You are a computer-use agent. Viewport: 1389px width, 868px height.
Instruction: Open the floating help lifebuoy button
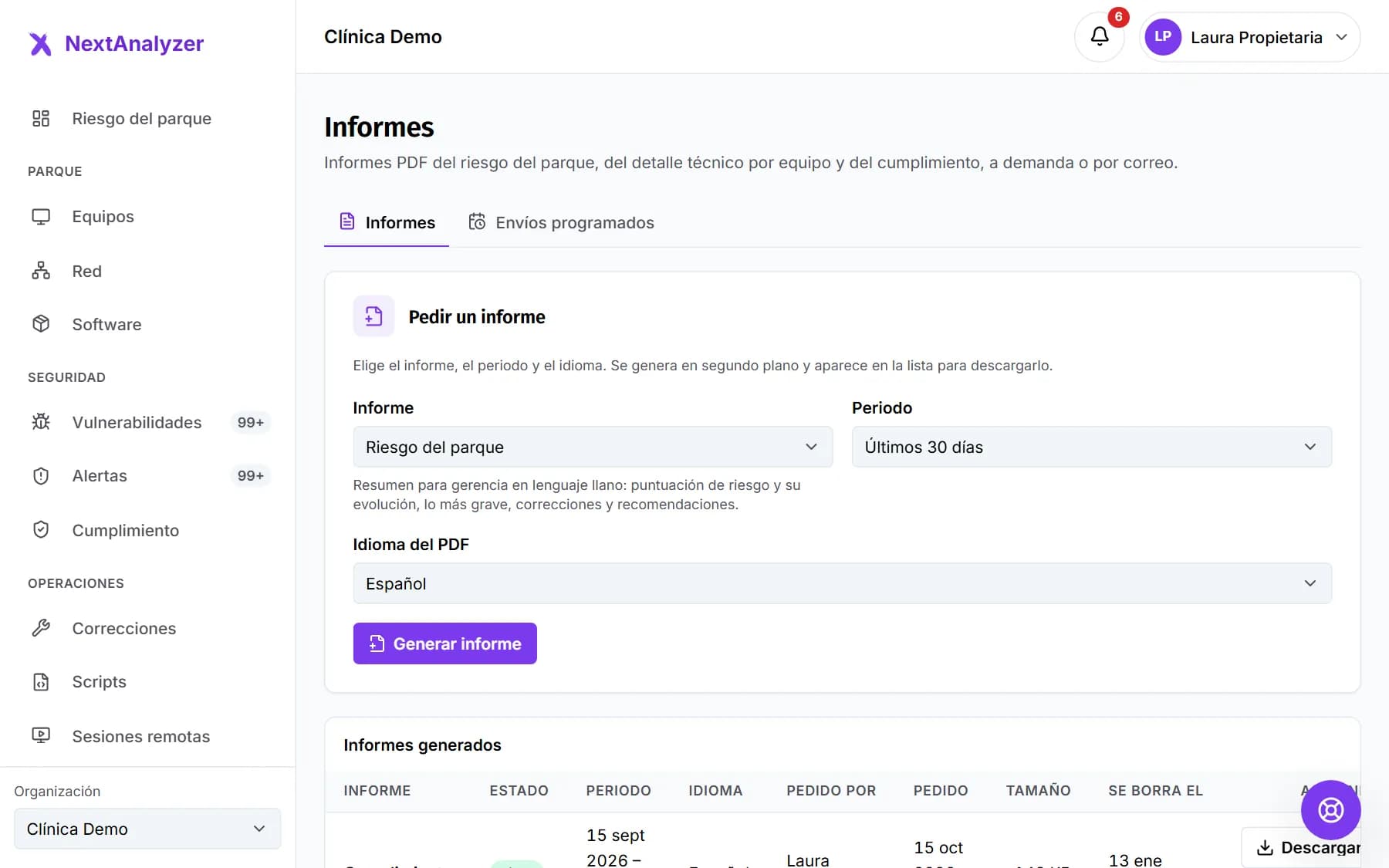tap(1330, 810)
